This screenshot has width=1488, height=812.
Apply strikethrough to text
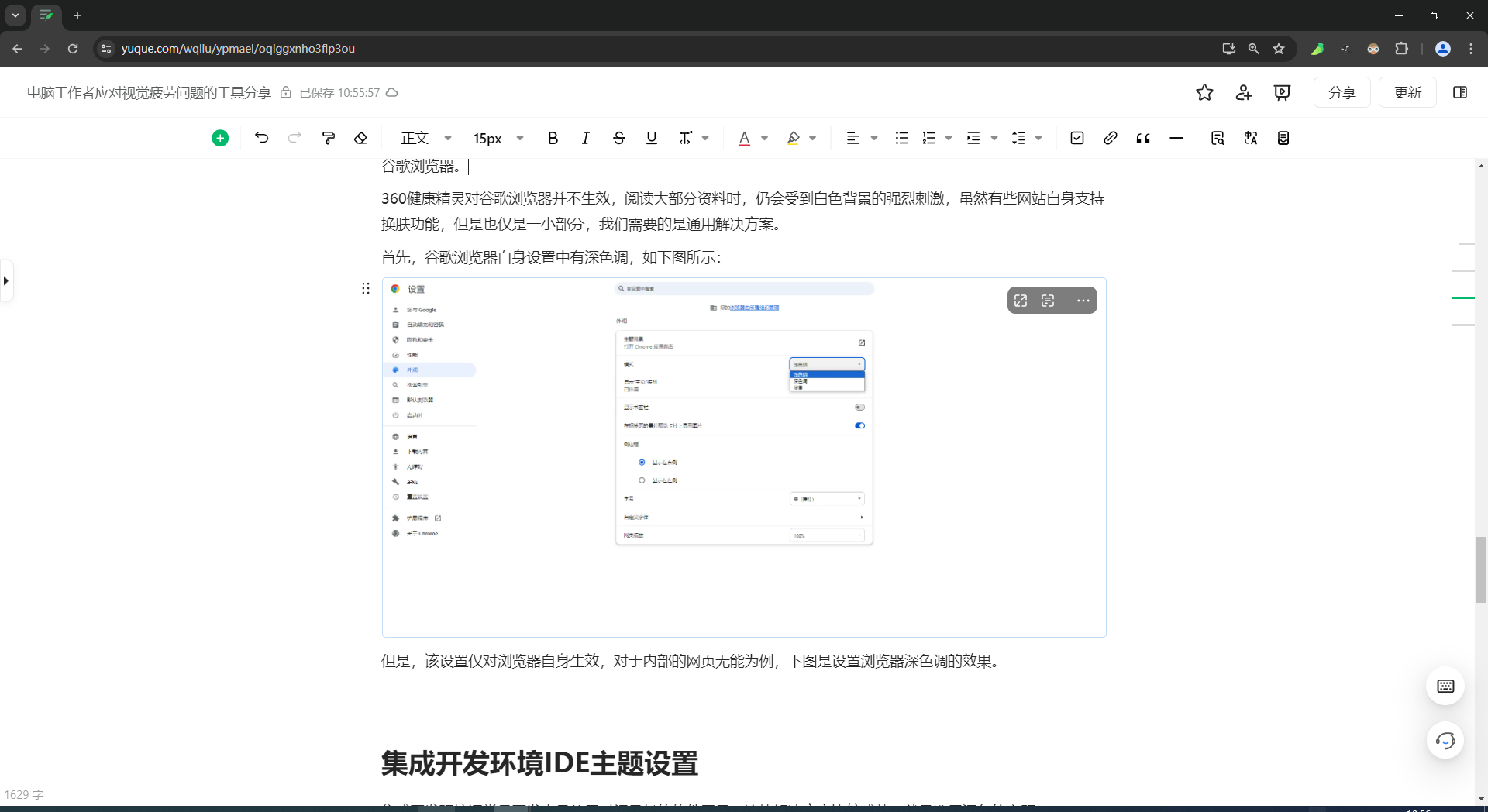tap(618, 138)
